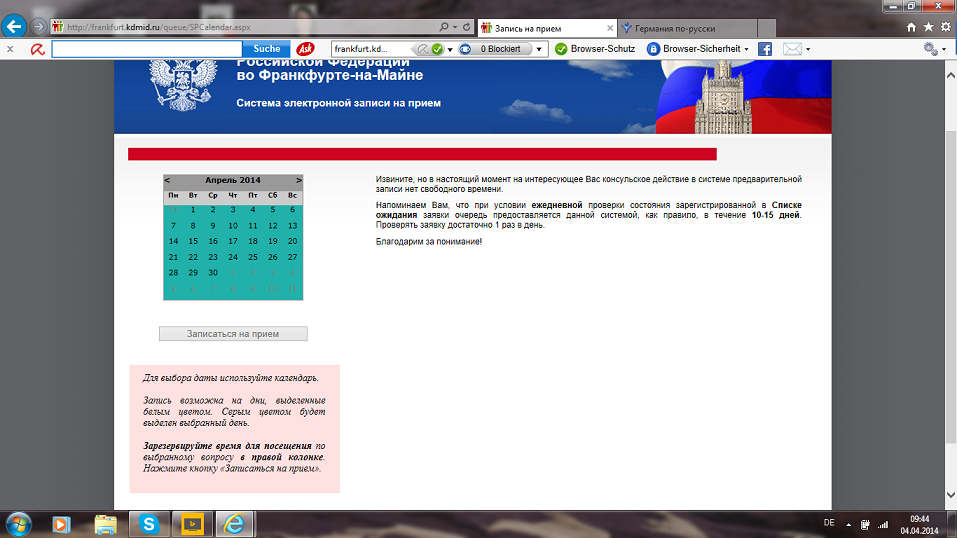
Task: Click the browser back arrow button
Action: [x=15, y=28]
